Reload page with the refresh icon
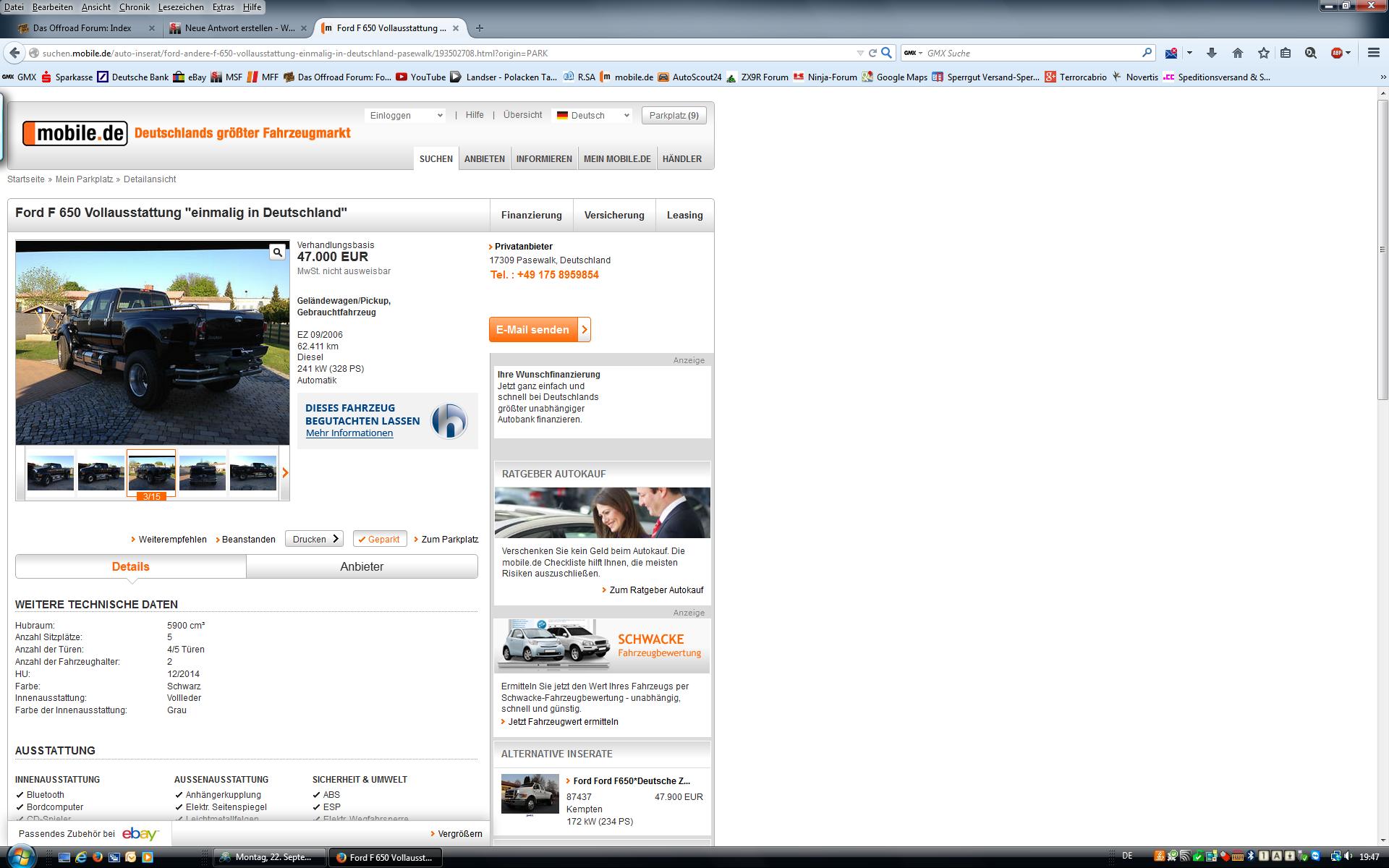 pyautogui.click(x=872, y=53)
